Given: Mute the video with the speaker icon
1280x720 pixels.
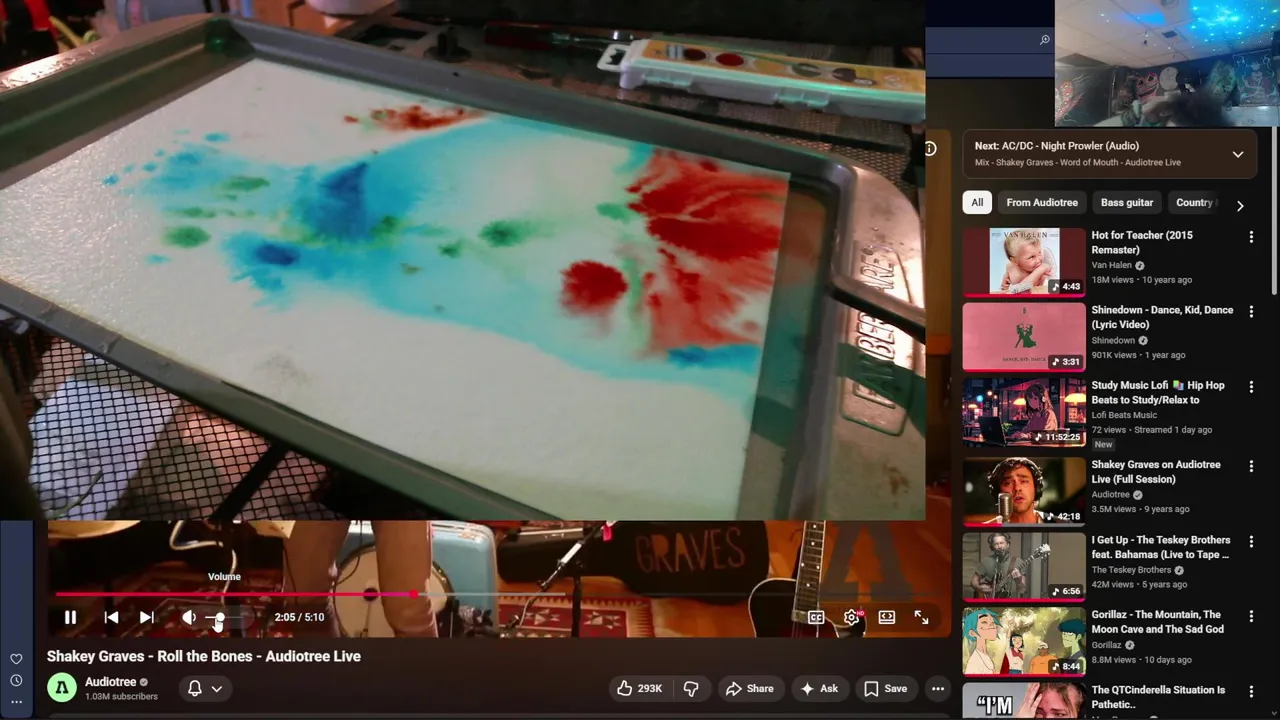Looking at the screenshot, I should point(188,617).
